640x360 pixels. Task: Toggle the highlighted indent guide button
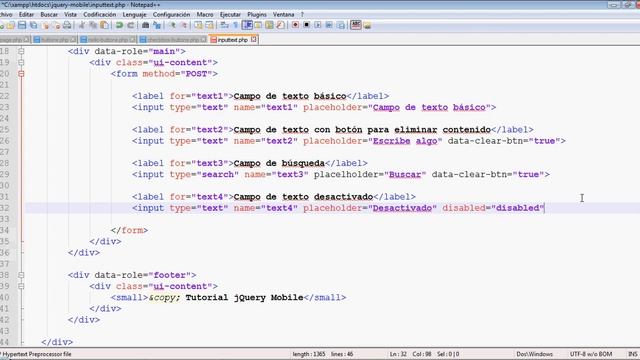click(x=247, y=25)
